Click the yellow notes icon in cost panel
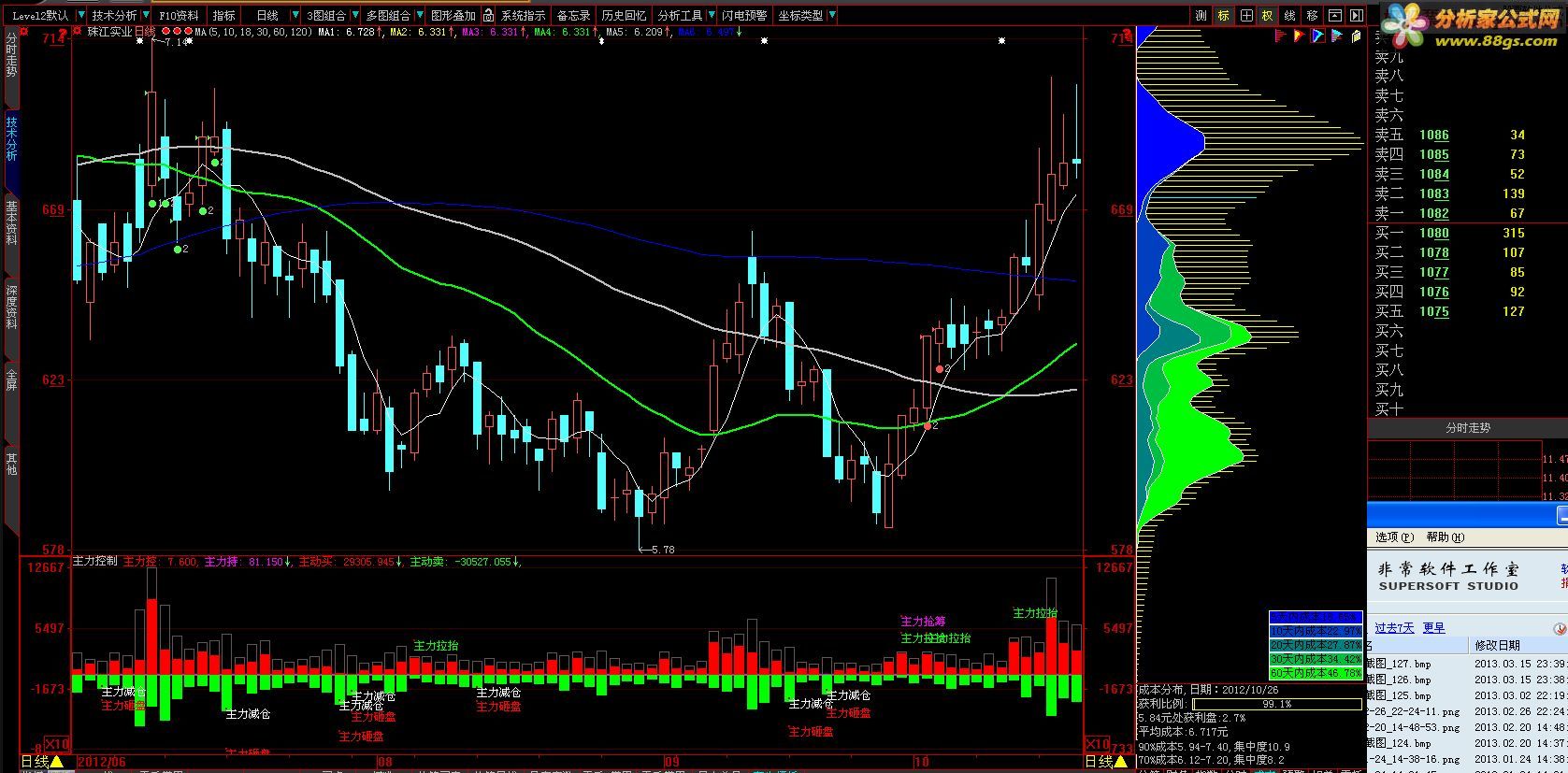The width and height of the screenshot is (1568, 773). coord(1356,36)
